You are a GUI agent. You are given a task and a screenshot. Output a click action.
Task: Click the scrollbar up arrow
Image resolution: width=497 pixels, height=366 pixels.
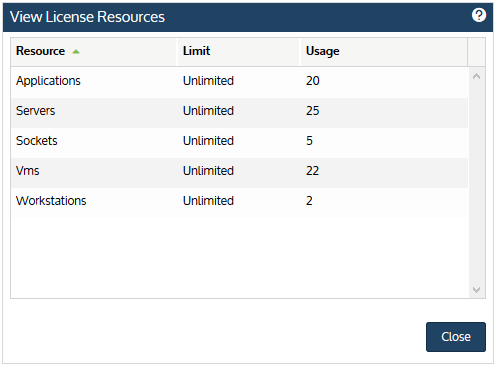click(x=476, y=76)
